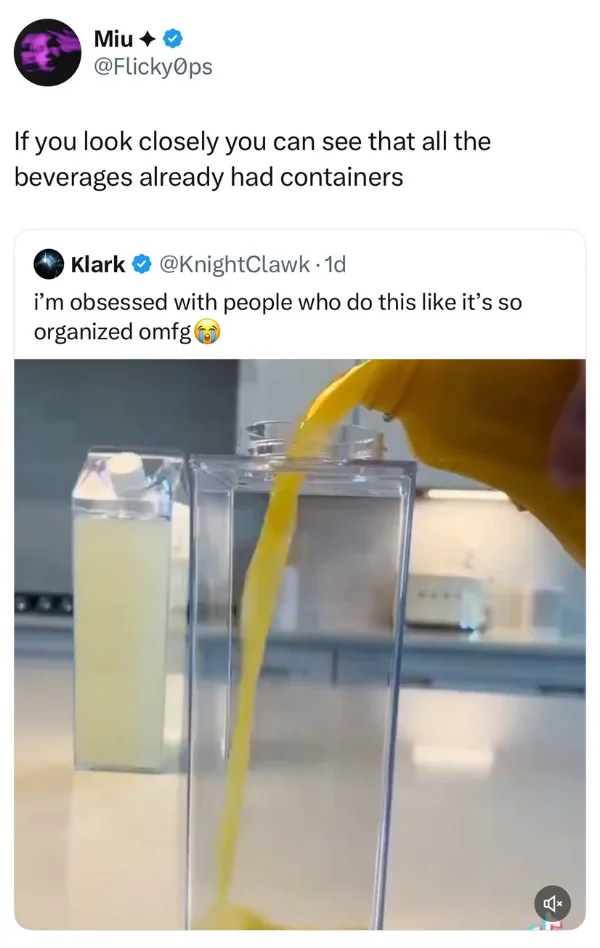Open the @Flicky0ps handle link
Image resolution: width=600 pixels, height=948 pixels.
[153, 67]
